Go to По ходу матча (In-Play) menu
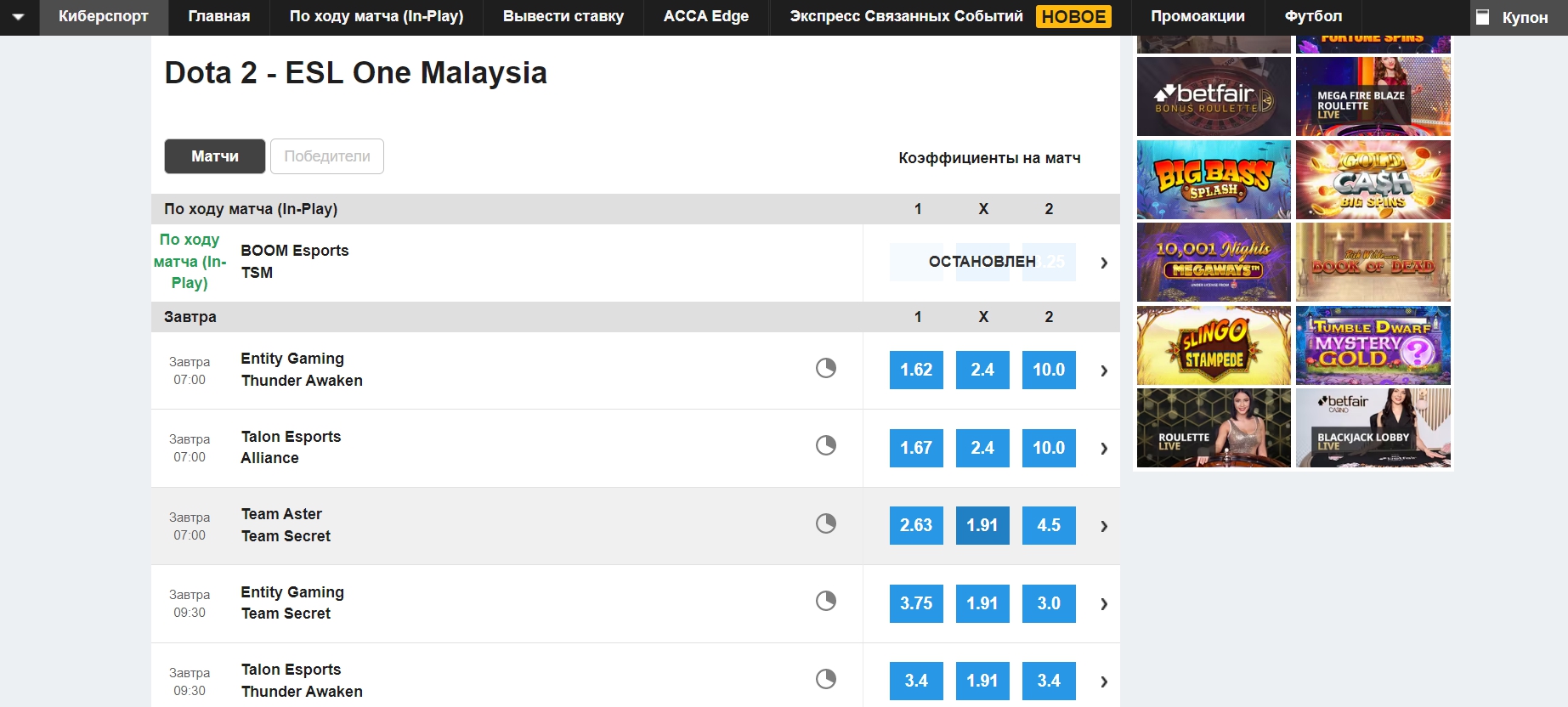Screen dimensions: 1568x707 pos(376,16)
